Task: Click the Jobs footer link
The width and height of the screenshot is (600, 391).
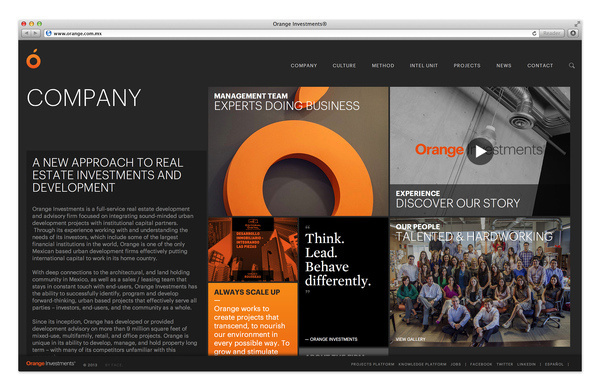Action: [x=455, y=364]
